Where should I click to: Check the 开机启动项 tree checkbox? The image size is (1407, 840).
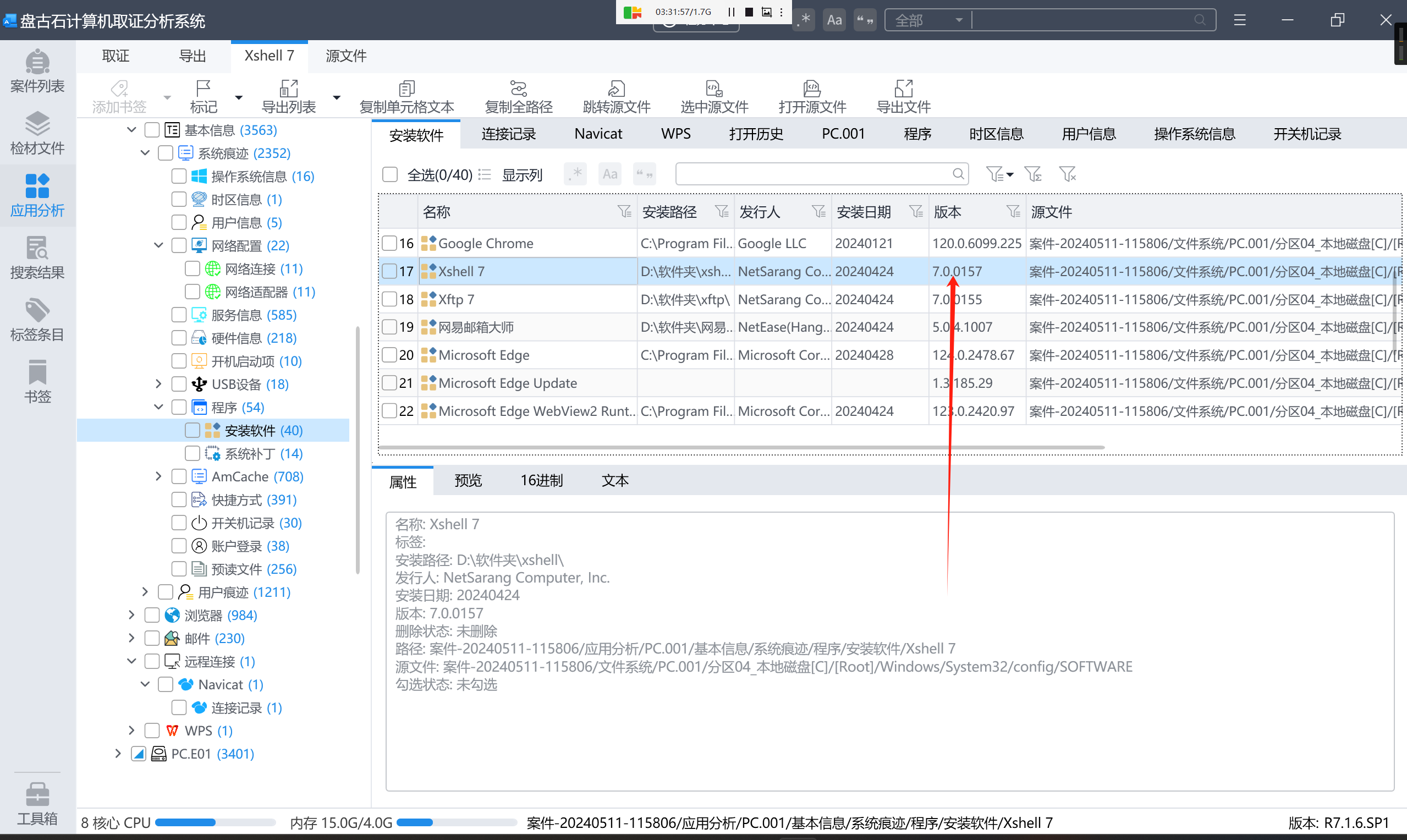[x=179, y=361]
